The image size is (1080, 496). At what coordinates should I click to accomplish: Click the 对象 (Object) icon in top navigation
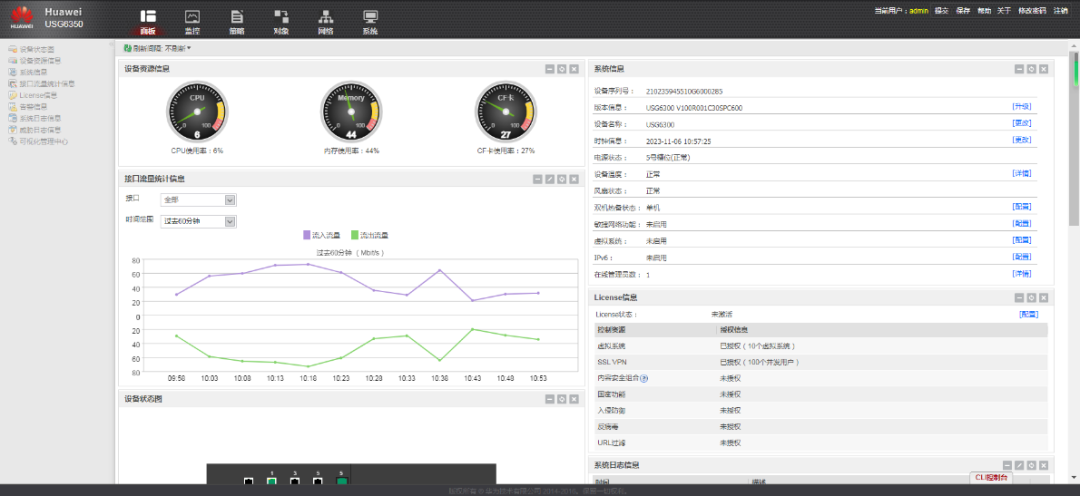pos(281,17)
